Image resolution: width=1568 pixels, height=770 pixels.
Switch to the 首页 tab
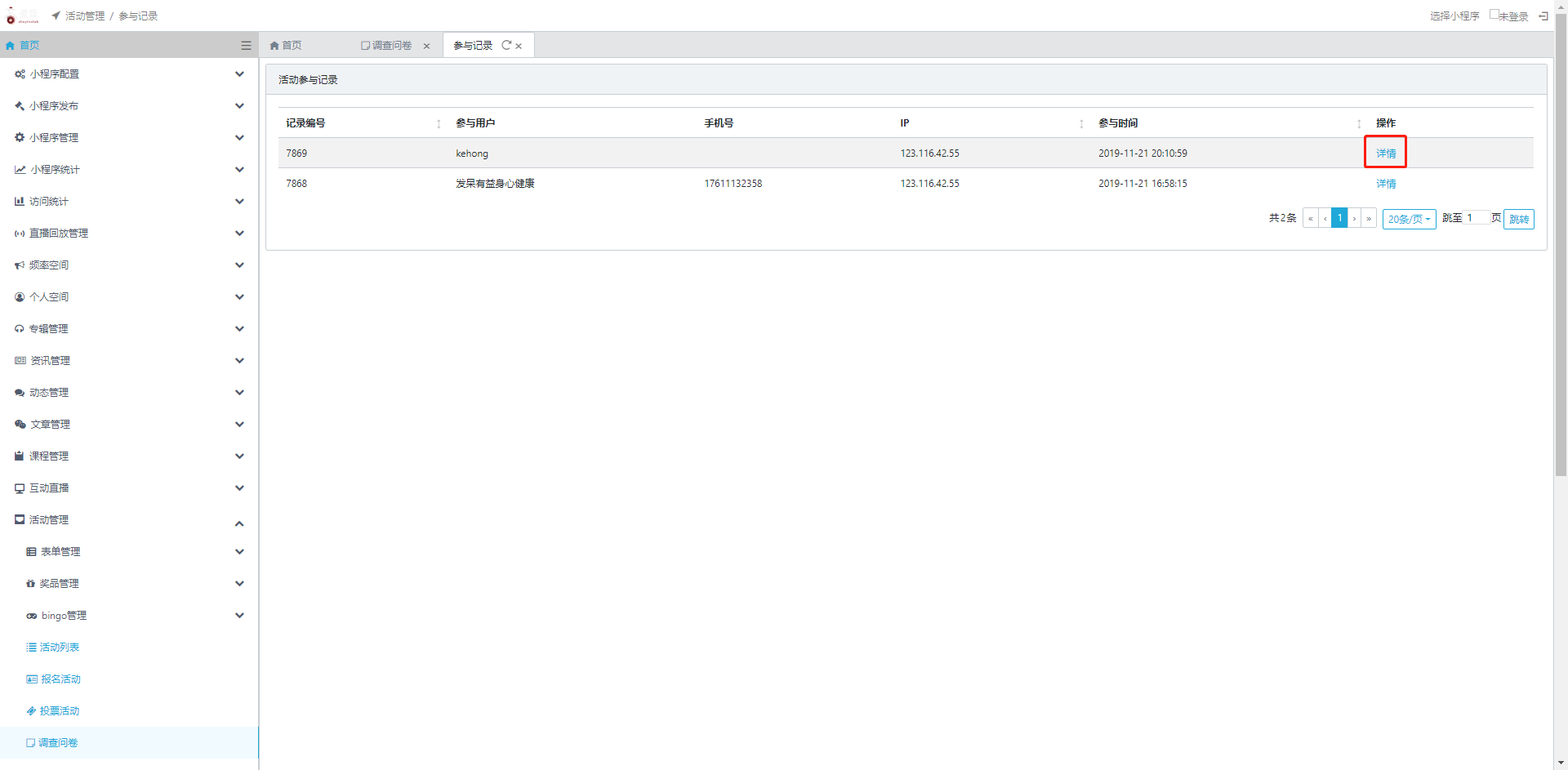[287, 46]
